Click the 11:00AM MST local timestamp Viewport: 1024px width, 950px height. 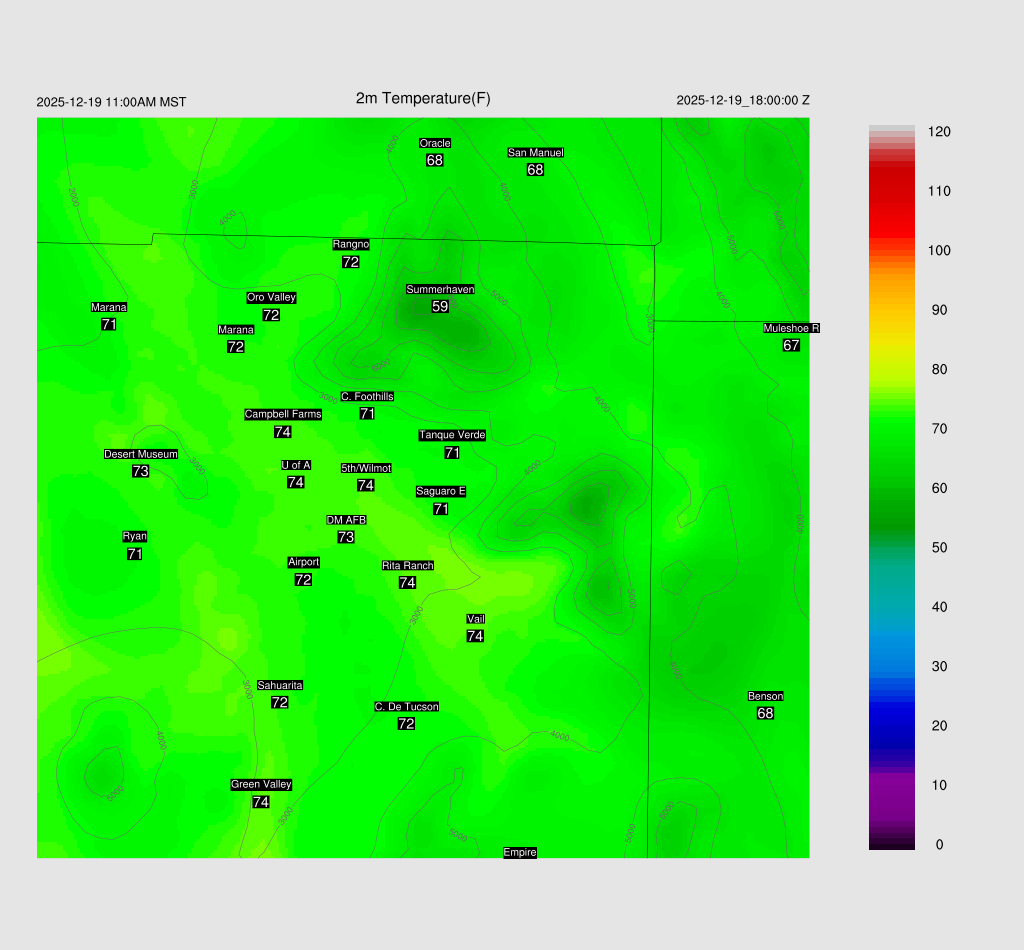[x=111, y=102]
